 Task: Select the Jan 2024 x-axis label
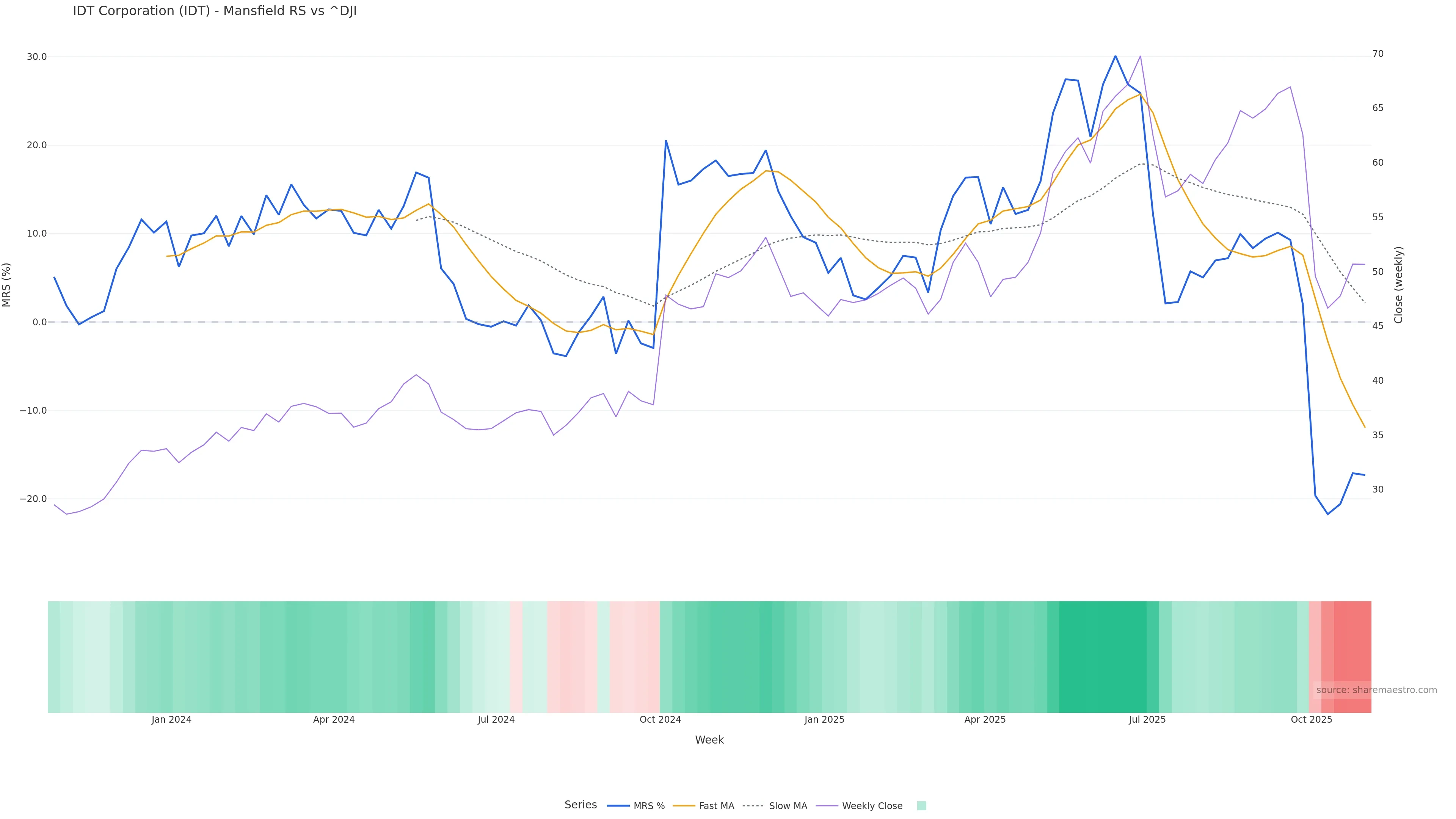coord(171,720)
